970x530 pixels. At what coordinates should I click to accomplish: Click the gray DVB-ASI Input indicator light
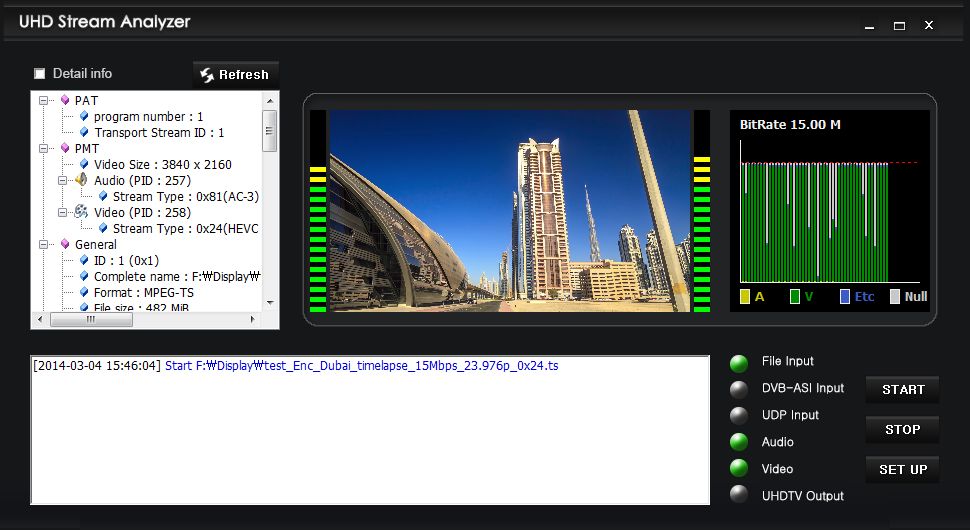739,389
